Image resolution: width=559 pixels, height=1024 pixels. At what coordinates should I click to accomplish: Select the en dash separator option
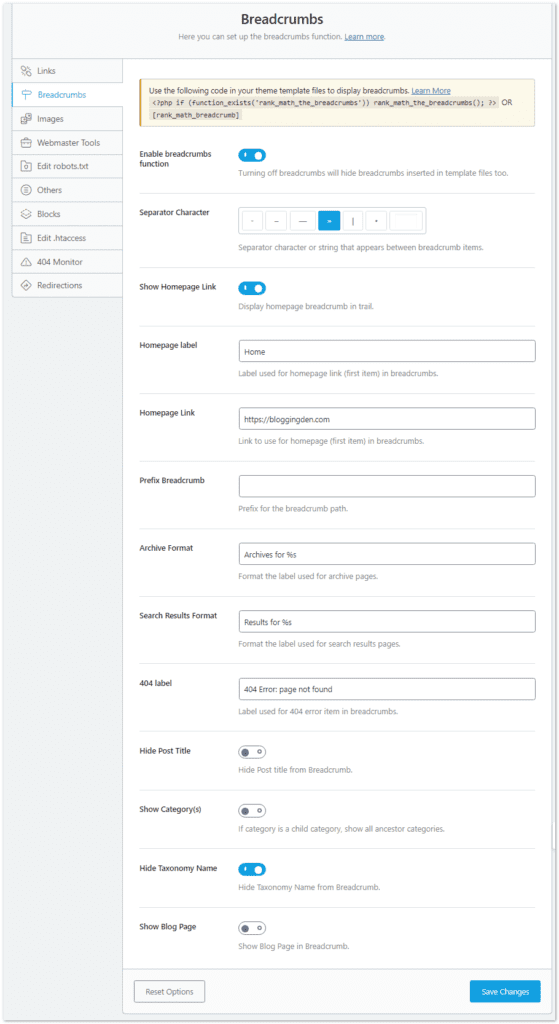[x=276, y=221]
